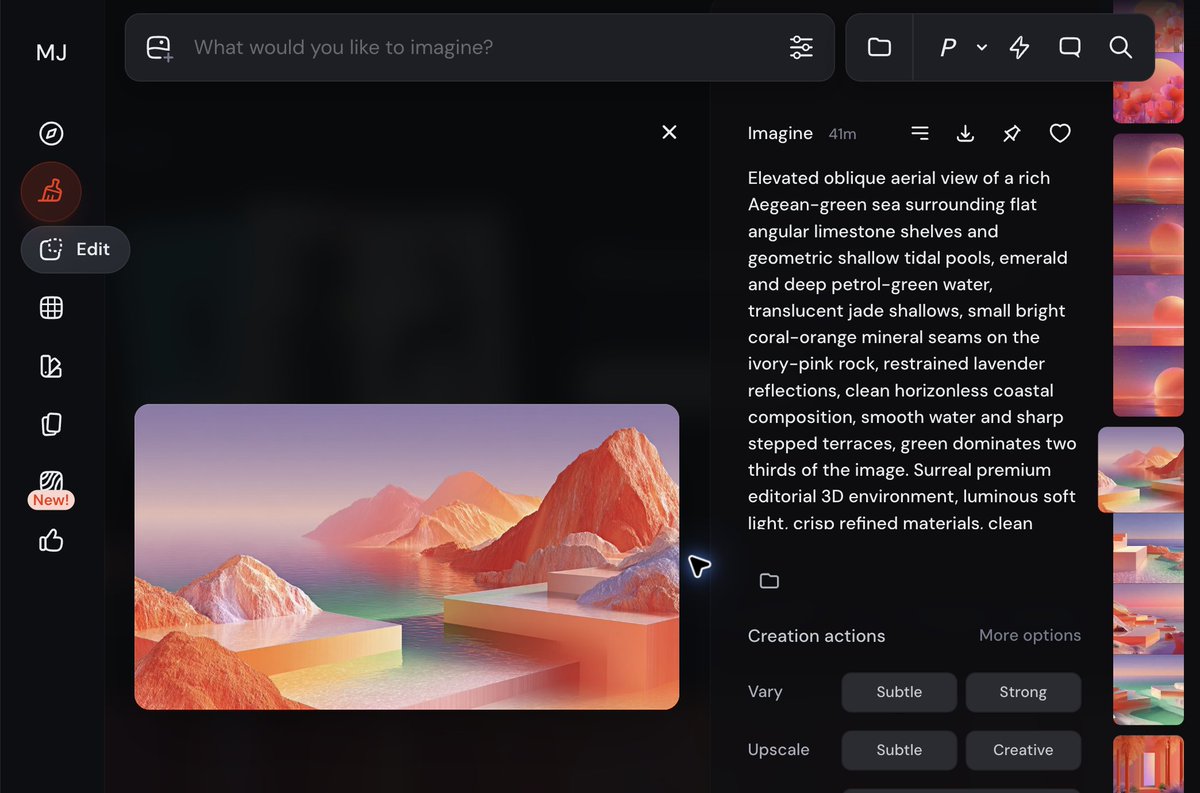Click the folder icon below the prompt description
The height and width of the screenshot is (793, 1200).
(769, 581)
